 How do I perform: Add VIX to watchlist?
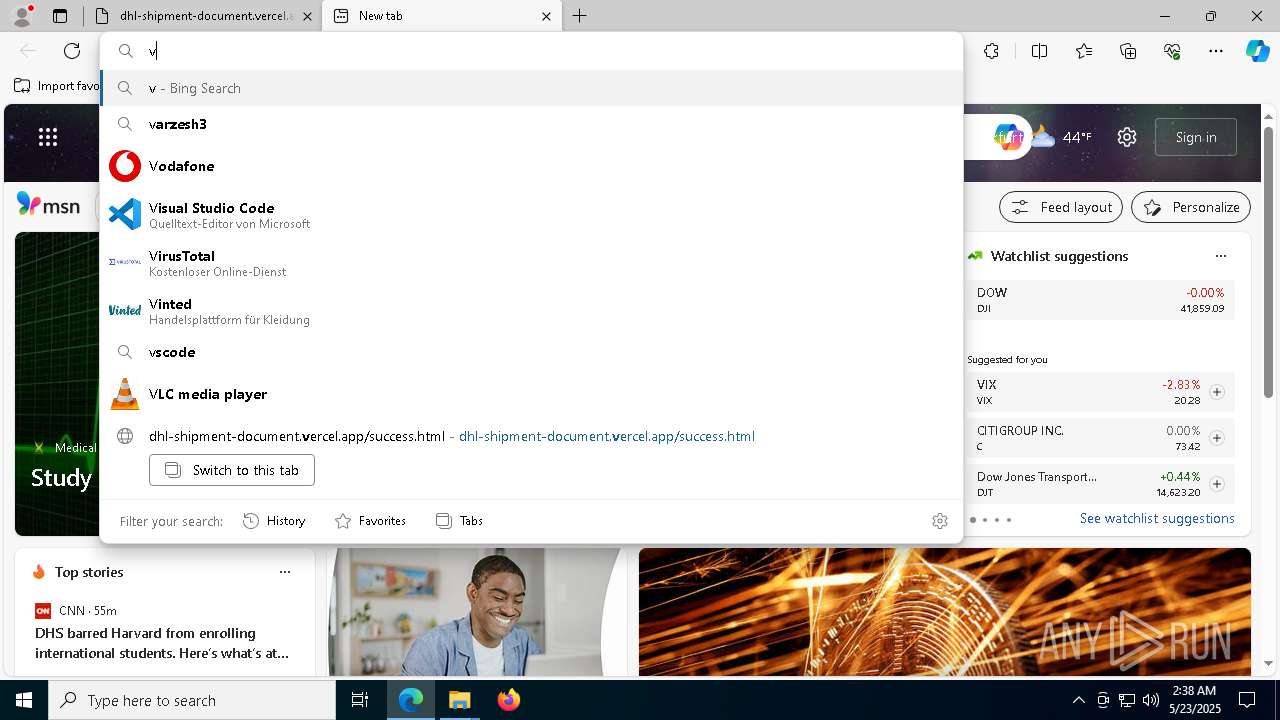pos(1217,392)
